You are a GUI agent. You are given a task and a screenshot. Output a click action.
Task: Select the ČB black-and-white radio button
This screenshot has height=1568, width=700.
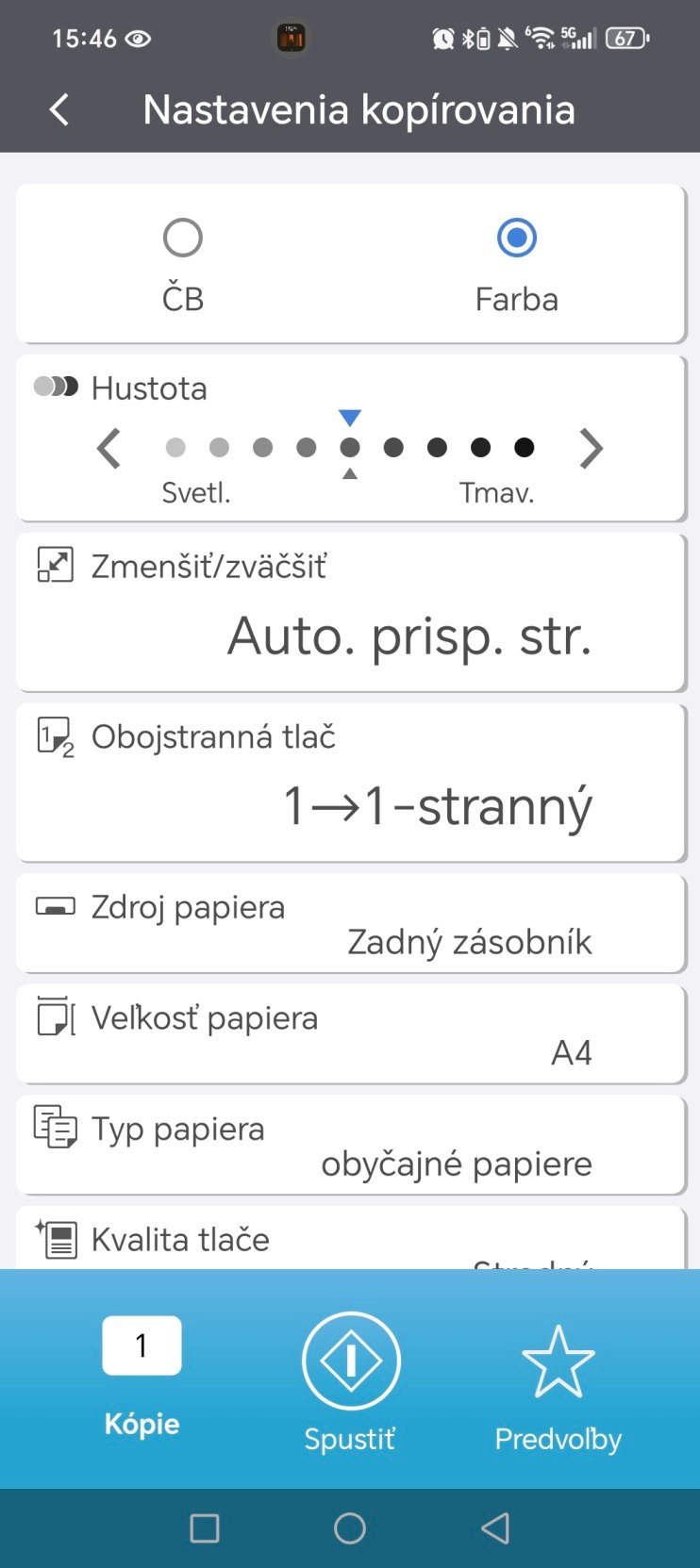pos(183,239)
